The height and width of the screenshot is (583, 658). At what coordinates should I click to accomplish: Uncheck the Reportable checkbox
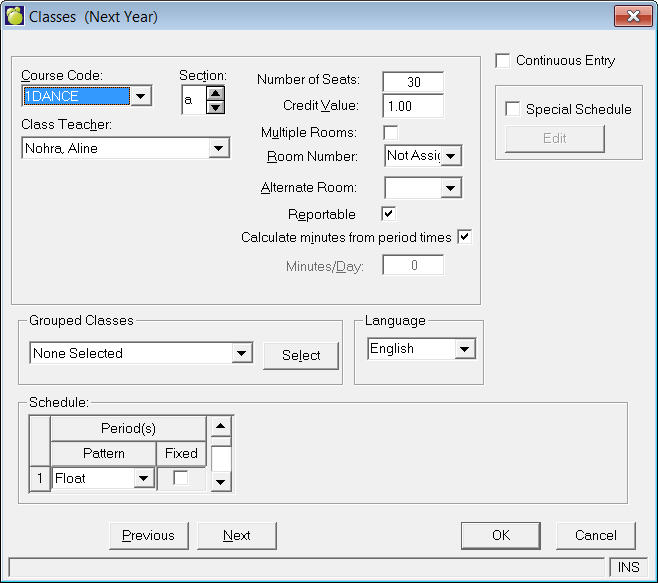pos(389,213)
